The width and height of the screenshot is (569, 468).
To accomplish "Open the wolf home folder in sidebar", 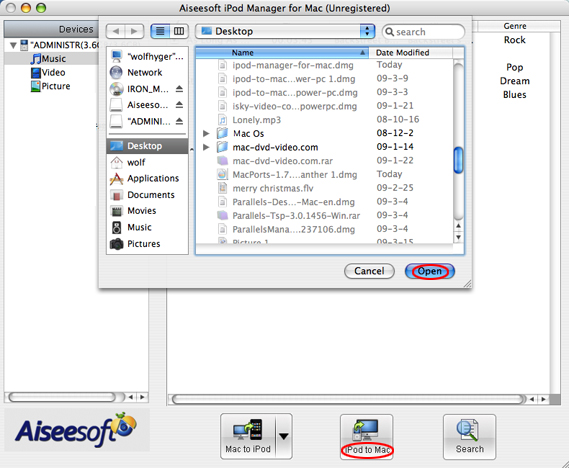I will [147, 162].
